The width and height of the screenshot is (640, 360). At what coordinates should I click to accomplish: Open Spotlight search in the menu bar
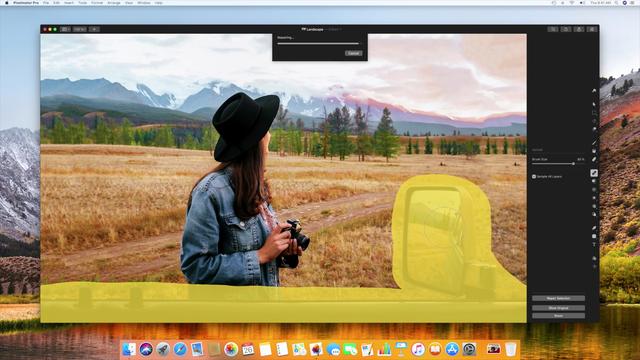point(616,3)
